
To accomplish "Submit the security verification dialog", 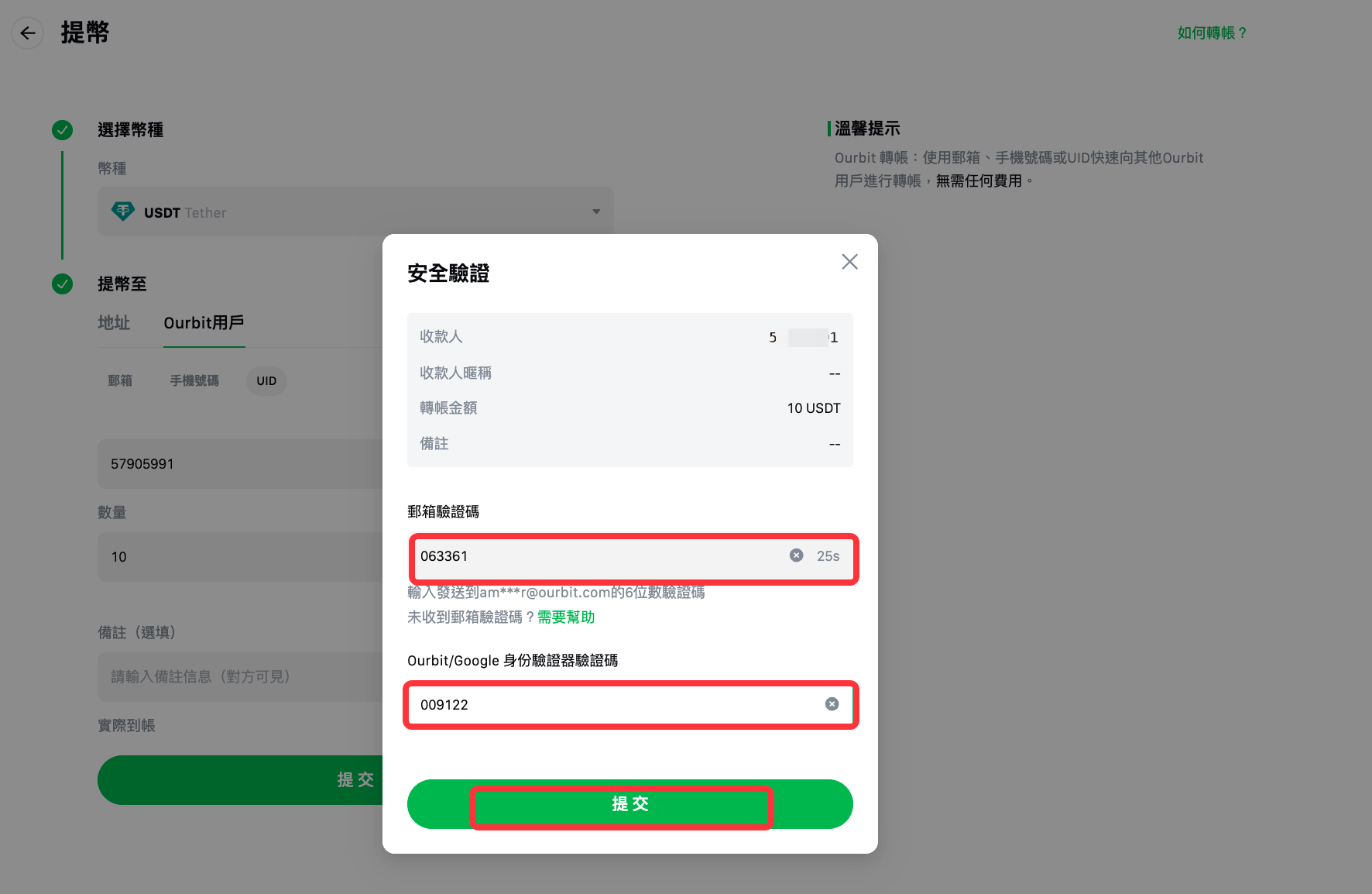I will pyautogui.click(x=629, y=804).
